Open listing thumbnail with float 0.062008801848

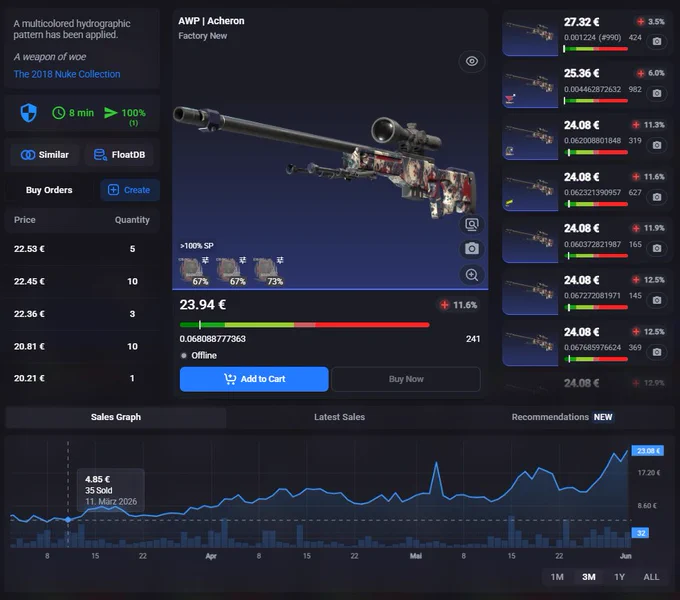[530, 139]
